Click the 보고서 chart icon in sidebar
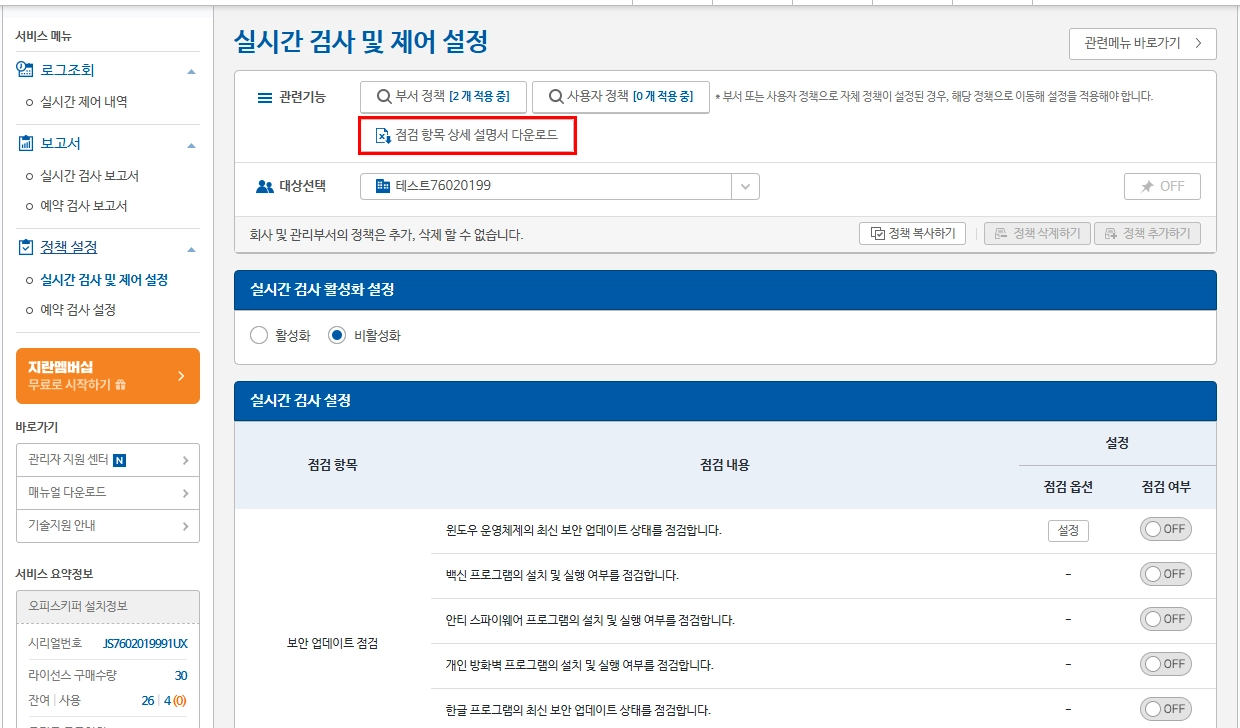1240x728 pixels. coord(25,143)
